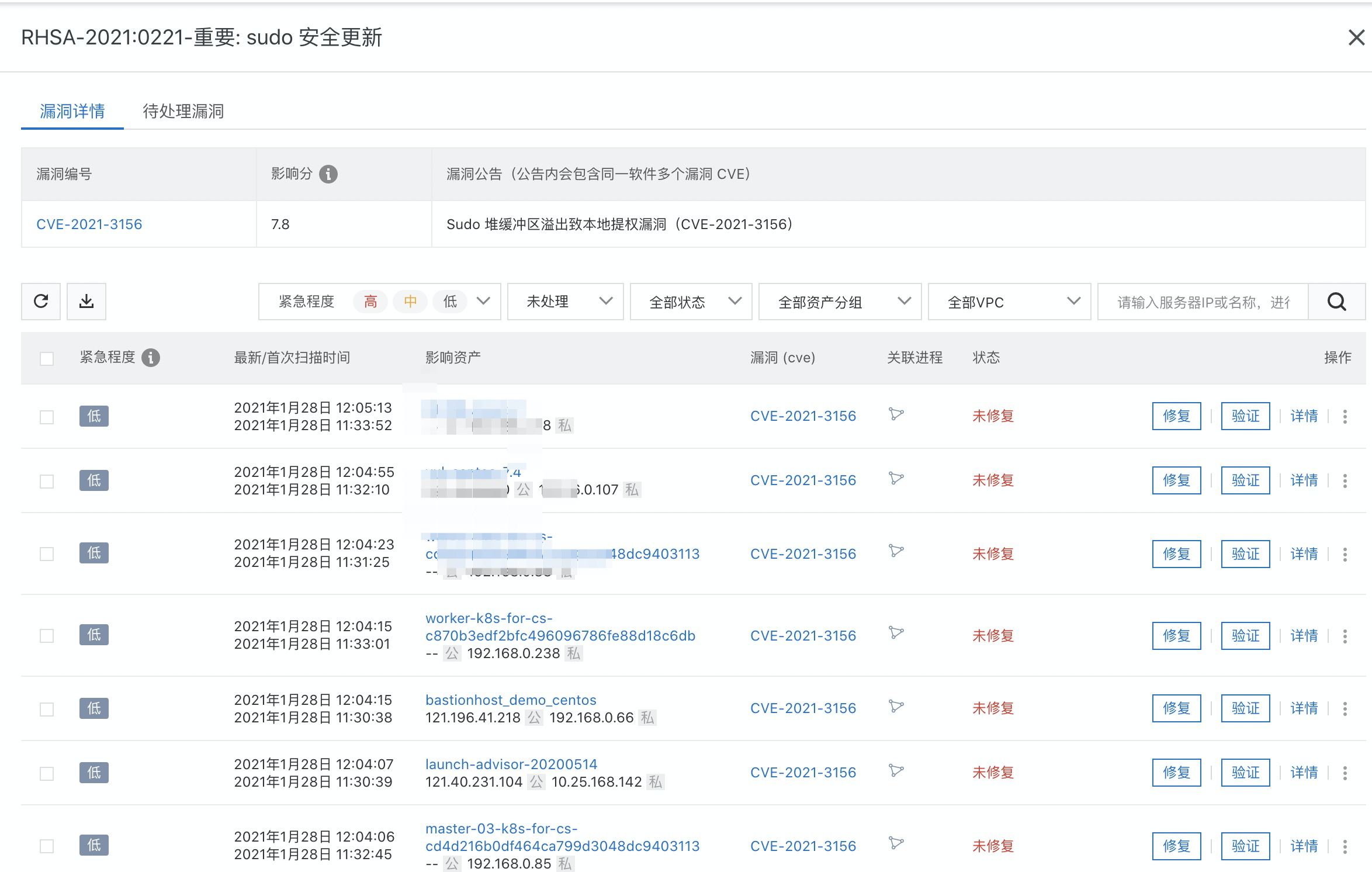Open associated process icon for worker-k8s row
Image resolution: width=1372 pixels, height=872 pixels.
tap(896, 633)
